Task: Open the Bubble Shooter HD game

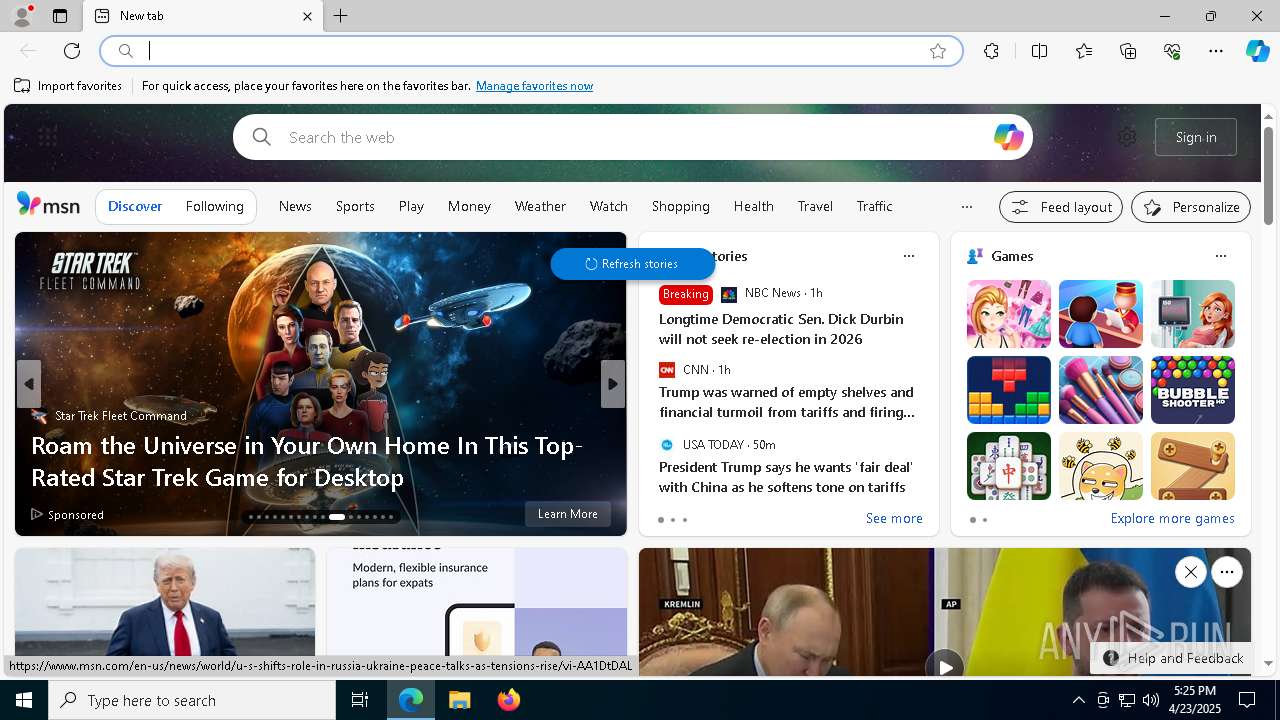Action: tap(1192, 390)
